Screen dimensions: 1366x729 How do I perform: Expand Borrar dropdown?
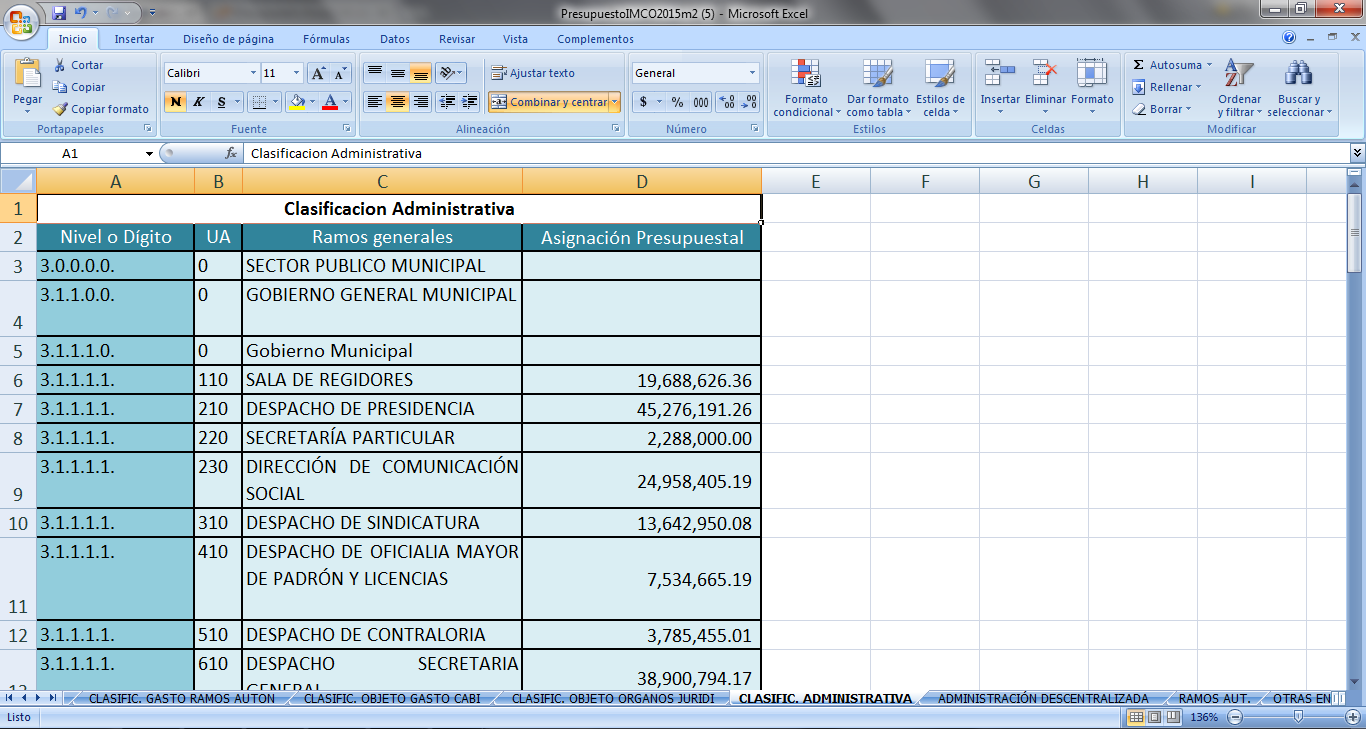pos(1190,109)
